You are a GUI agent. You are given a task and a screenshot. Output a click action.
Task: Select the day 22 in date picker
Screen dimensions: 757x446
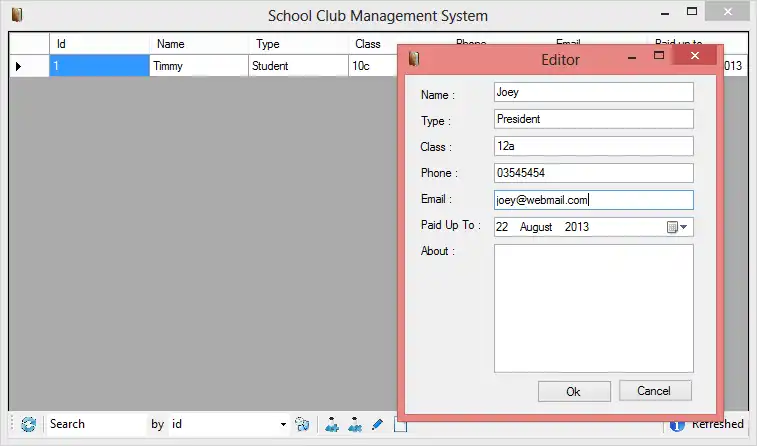tap(502, 227)
